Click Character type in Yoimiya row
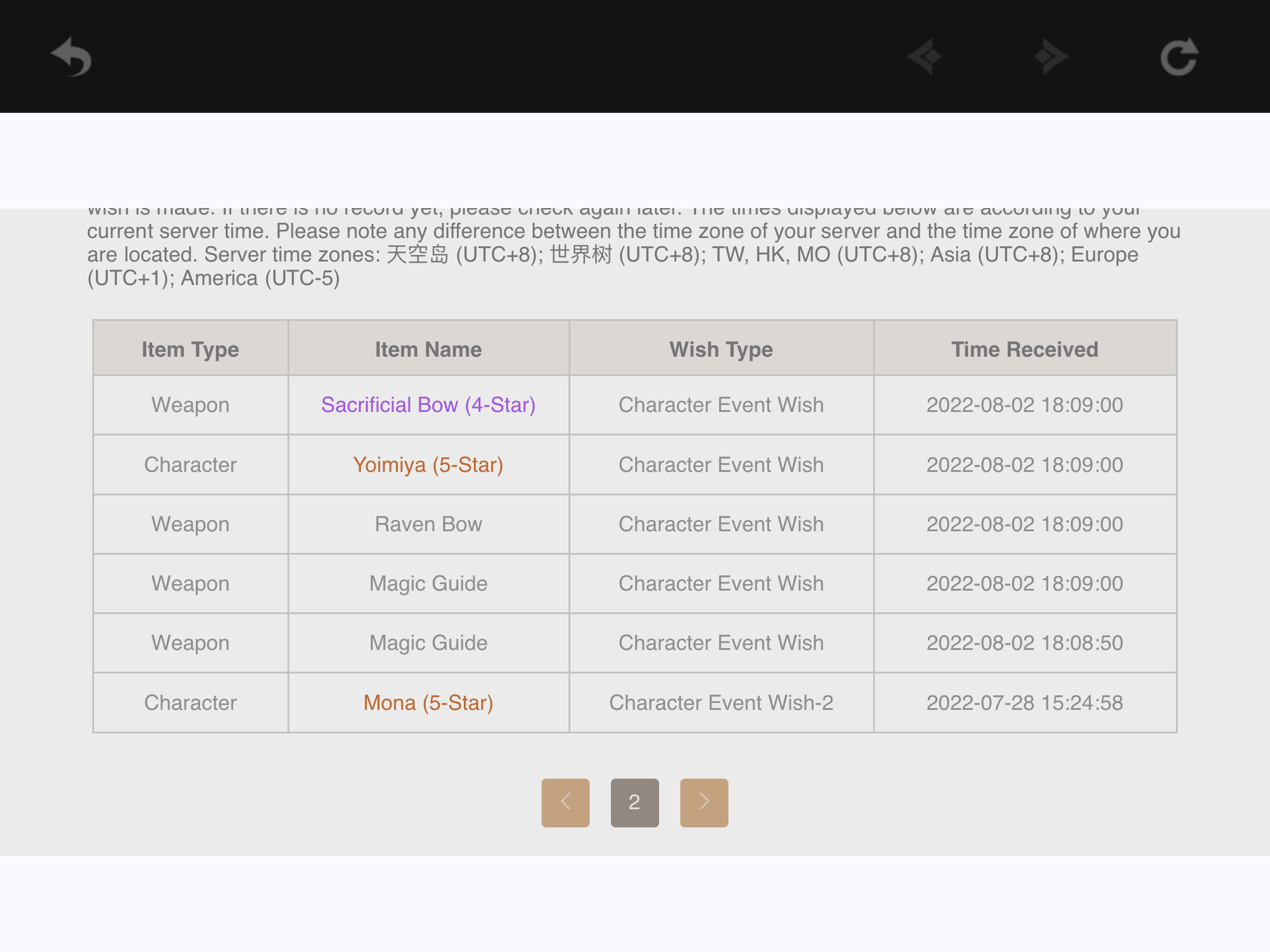 (x=190, y=465)
